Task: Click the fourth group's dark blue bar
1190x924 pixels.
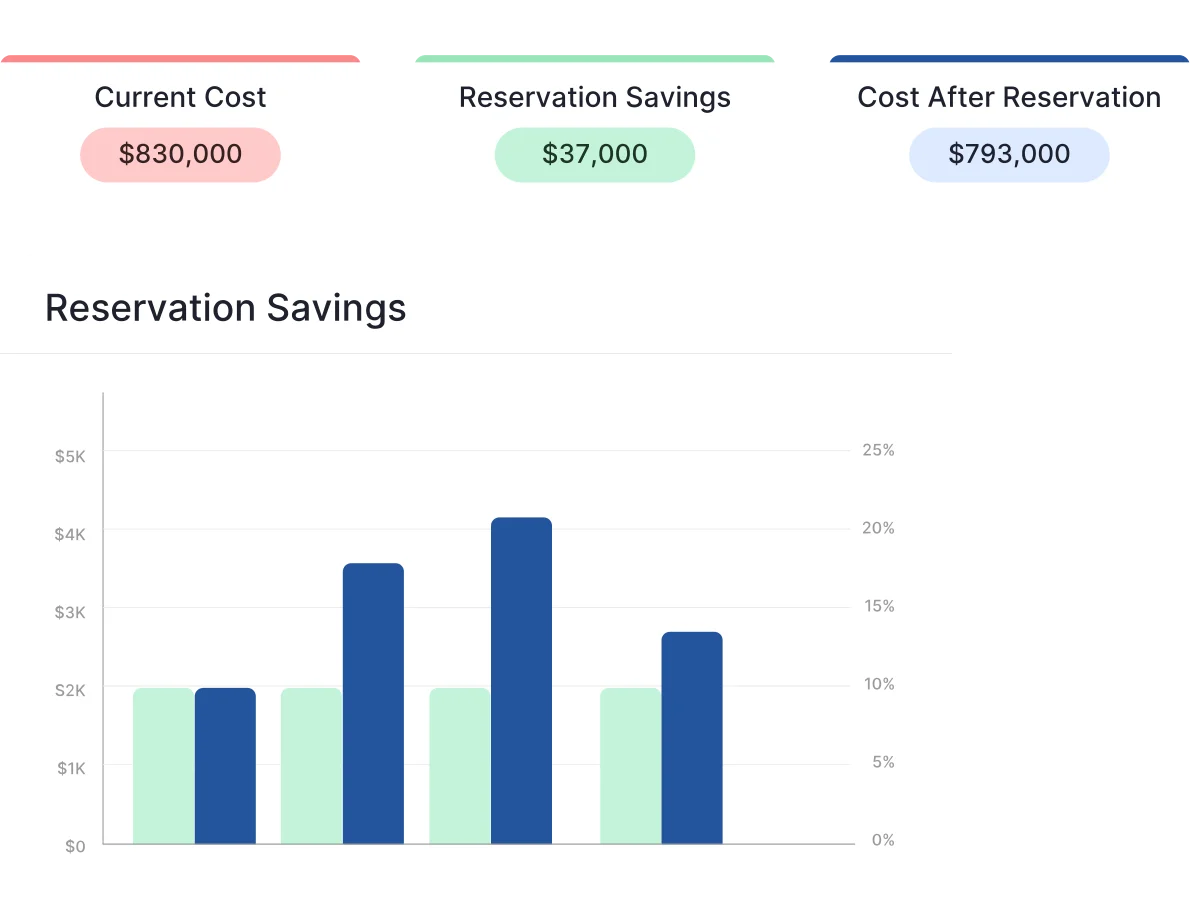Action: point(691,738)
